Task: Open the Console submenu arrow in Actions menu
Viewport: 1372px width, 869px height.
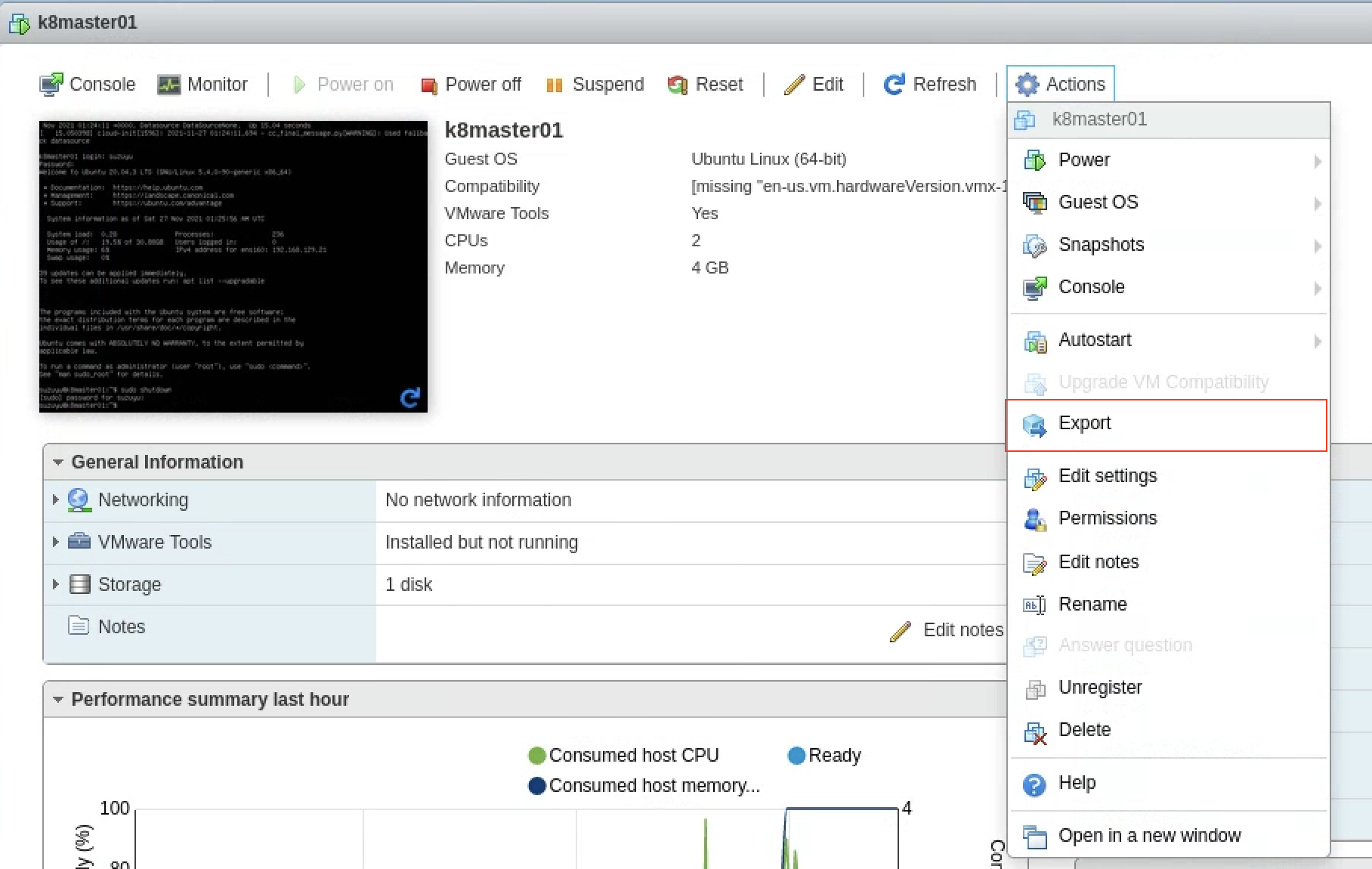Action: point(1317,288)
